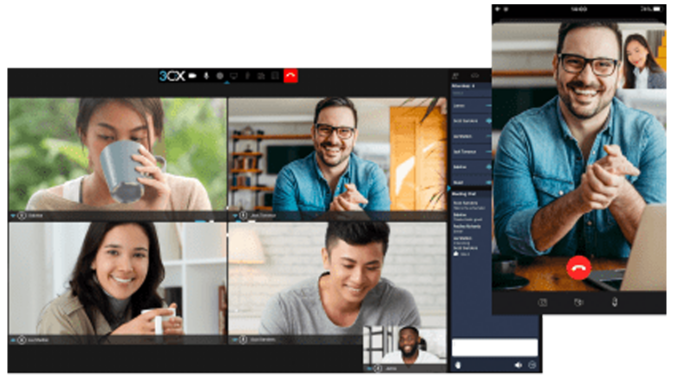This screenshot has height=379, width=675.
Task: Toggle the fifth participant's status indicator
Action: (489, 167)
